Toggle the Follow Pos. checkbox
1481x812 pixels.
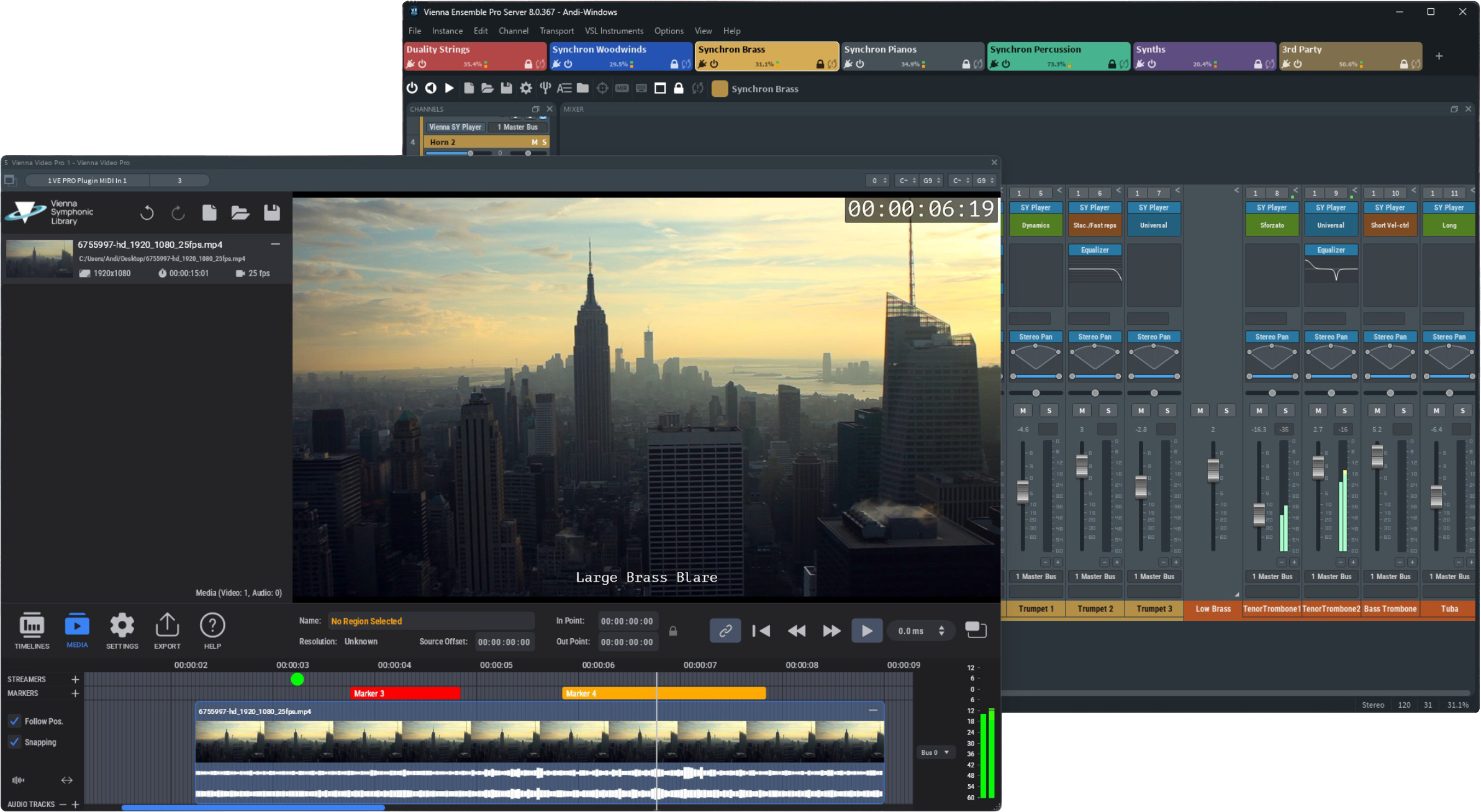(14, 721)
